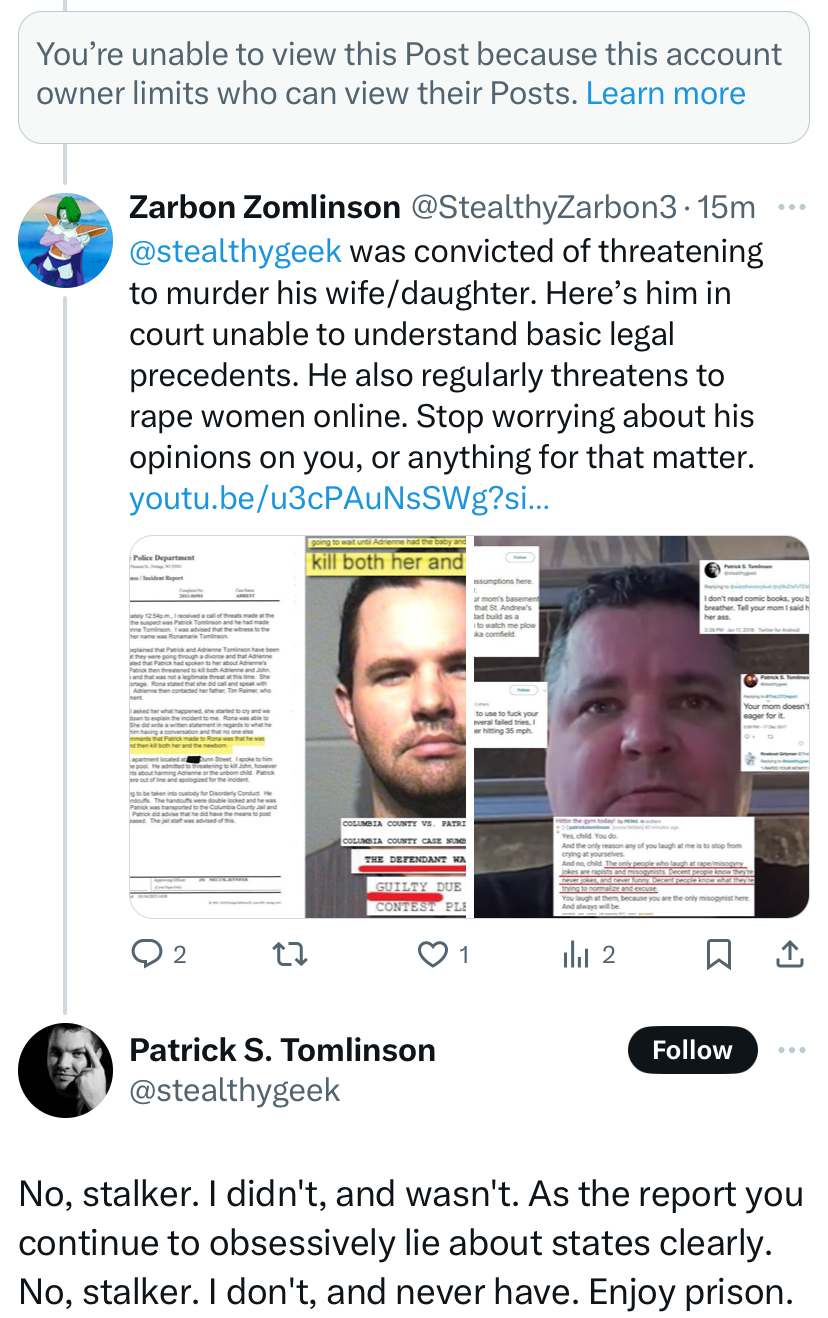The width and height of the screenshot is (828, 1318).
Task: Open the @stealthygeek mention in Zarbon's post
Action: point(236,250)
